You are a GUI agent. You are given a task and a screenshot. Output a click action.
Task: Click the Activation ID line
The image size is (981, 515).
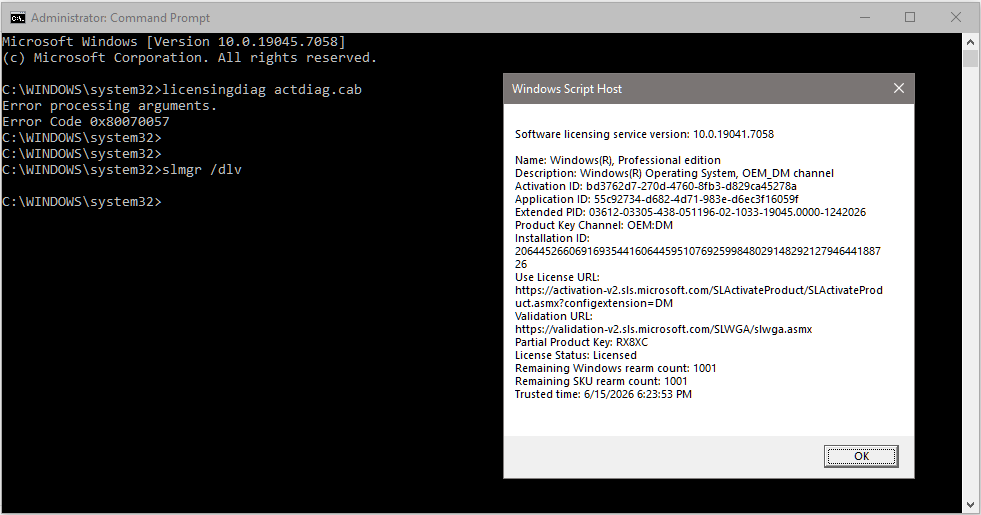(656, 186)
